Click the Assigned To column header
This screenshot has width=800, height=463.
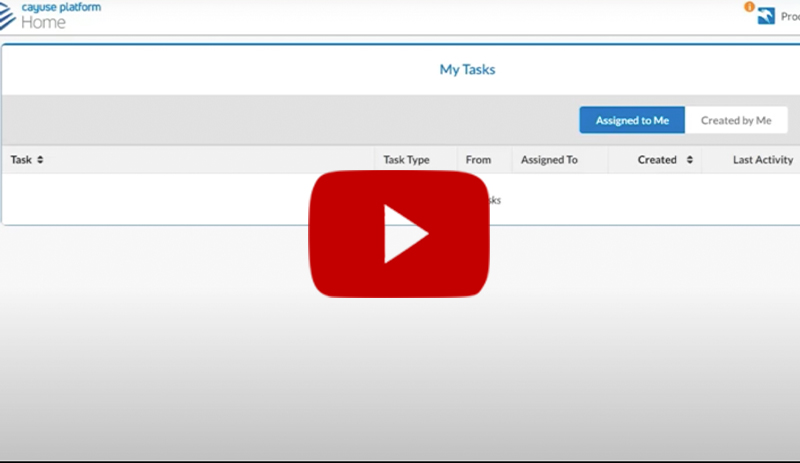pos(549,160)
